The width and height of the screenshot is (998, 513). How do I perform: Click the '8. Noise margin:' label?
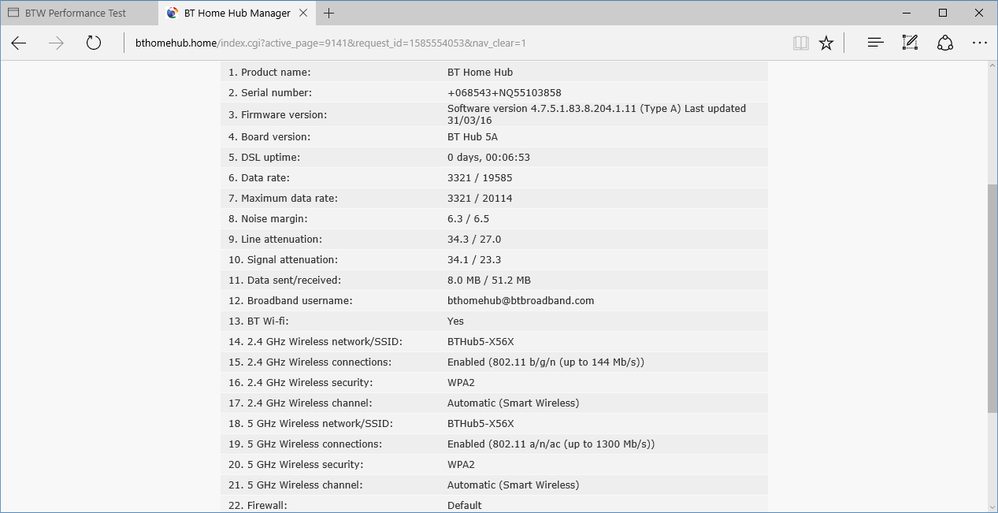click(x=268, y=219)
